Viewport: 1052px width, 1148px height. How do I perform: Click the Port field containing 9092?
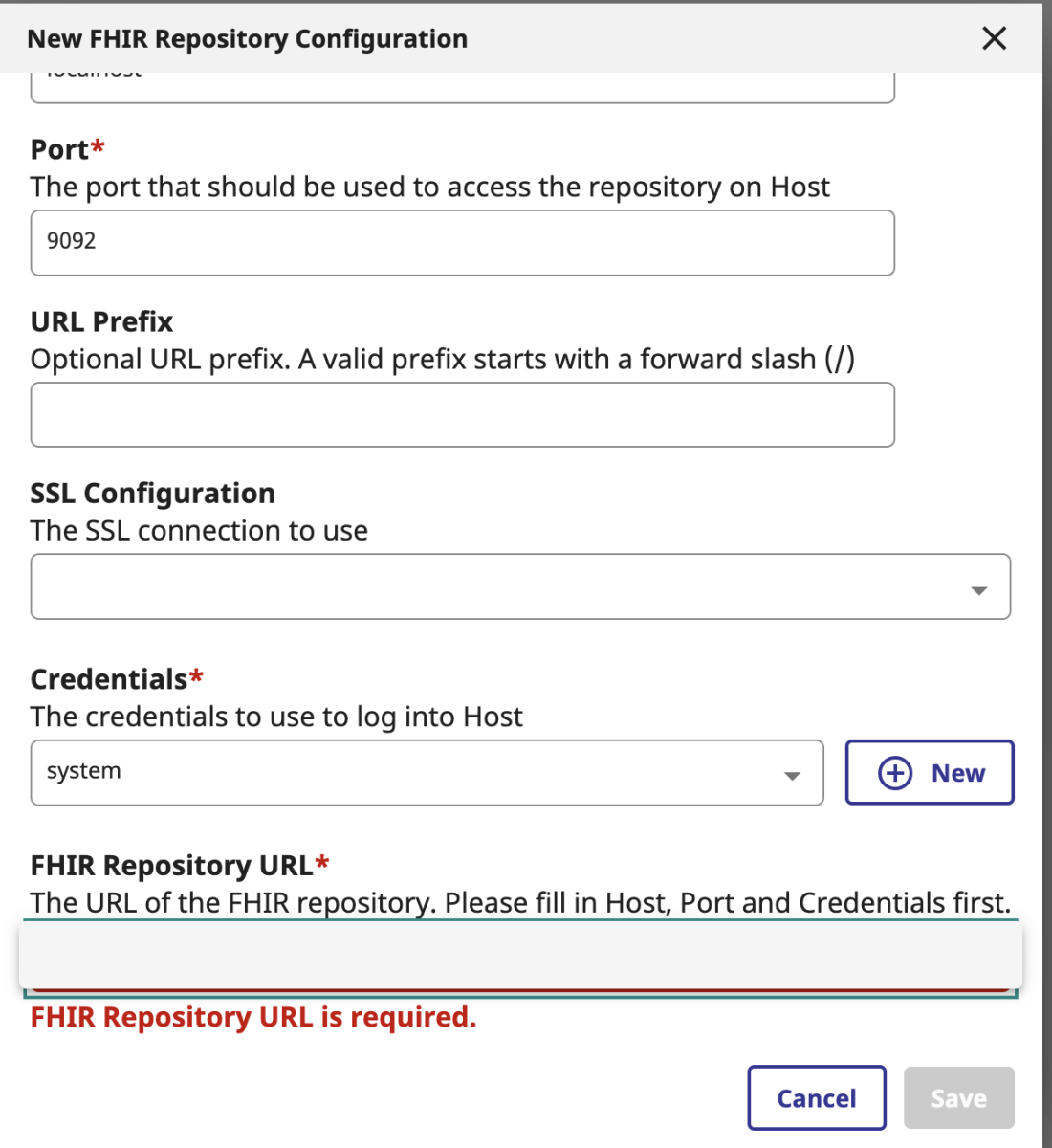pyautogui.click(x=463, y=243)
